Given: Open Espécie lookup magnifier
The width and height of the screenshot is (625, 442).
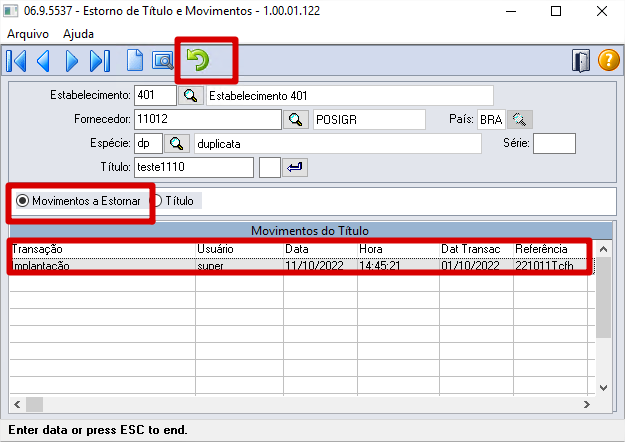Looking at the screenshot, I should pyautogui.click(x=177, y=143).
